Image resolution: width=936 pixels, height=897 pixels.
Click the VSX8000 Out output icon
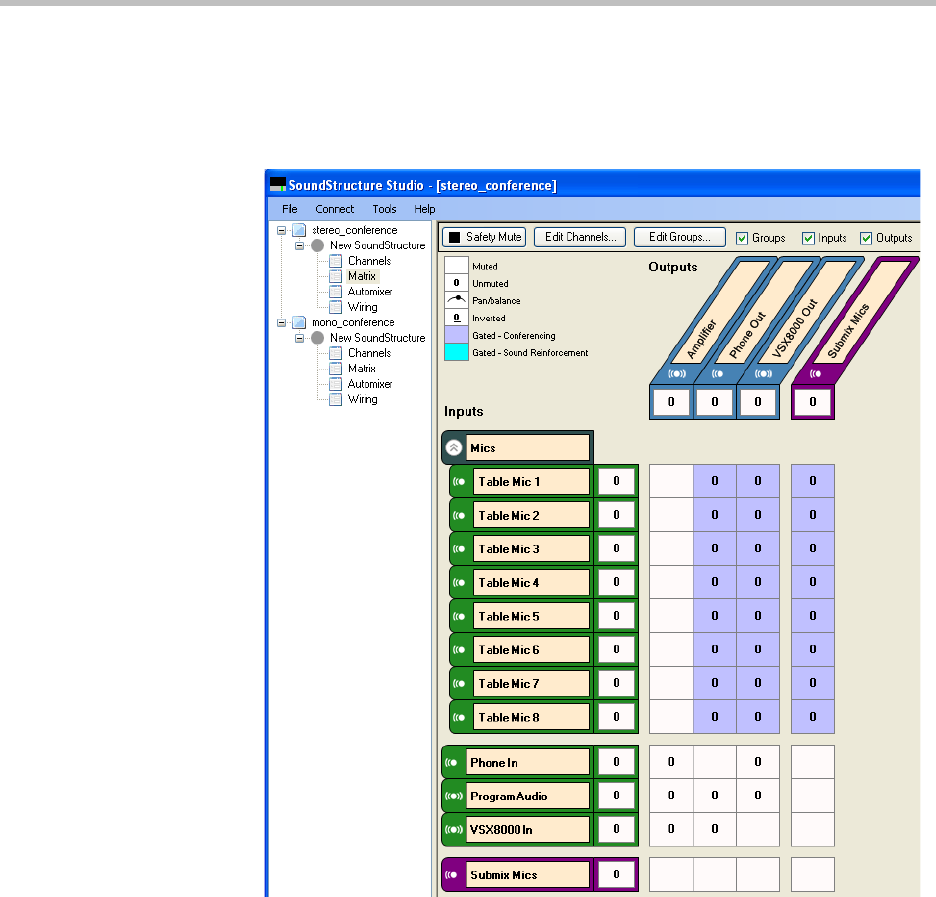coord(759,374)
